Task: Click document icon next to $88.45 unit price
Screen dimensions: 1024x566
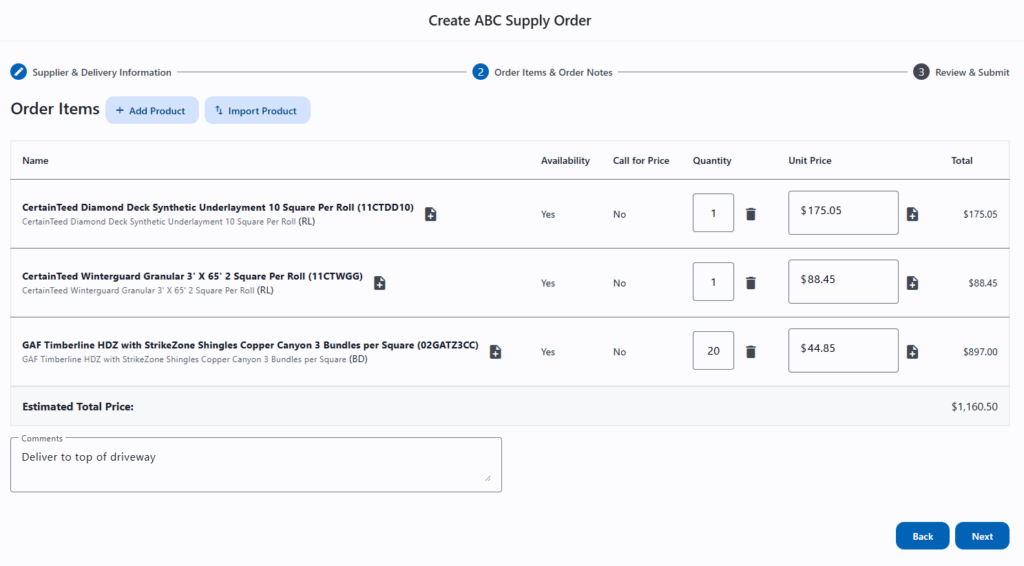Action: coord(912,283)
